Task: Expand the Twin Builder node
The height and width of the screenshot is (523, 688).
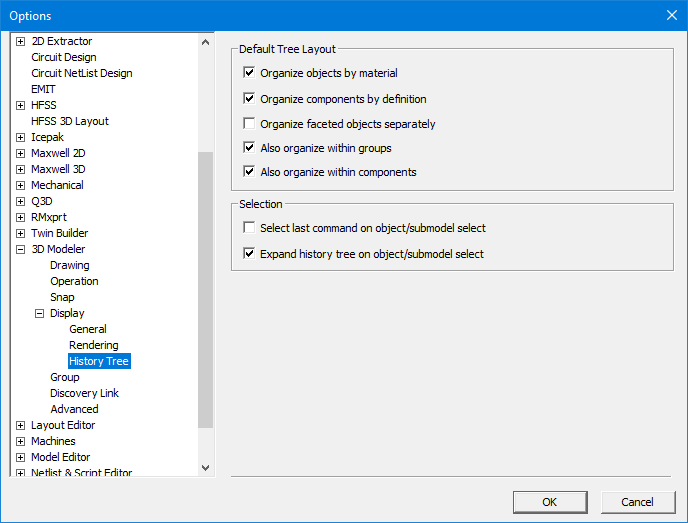Action: (x=20, y=233)
